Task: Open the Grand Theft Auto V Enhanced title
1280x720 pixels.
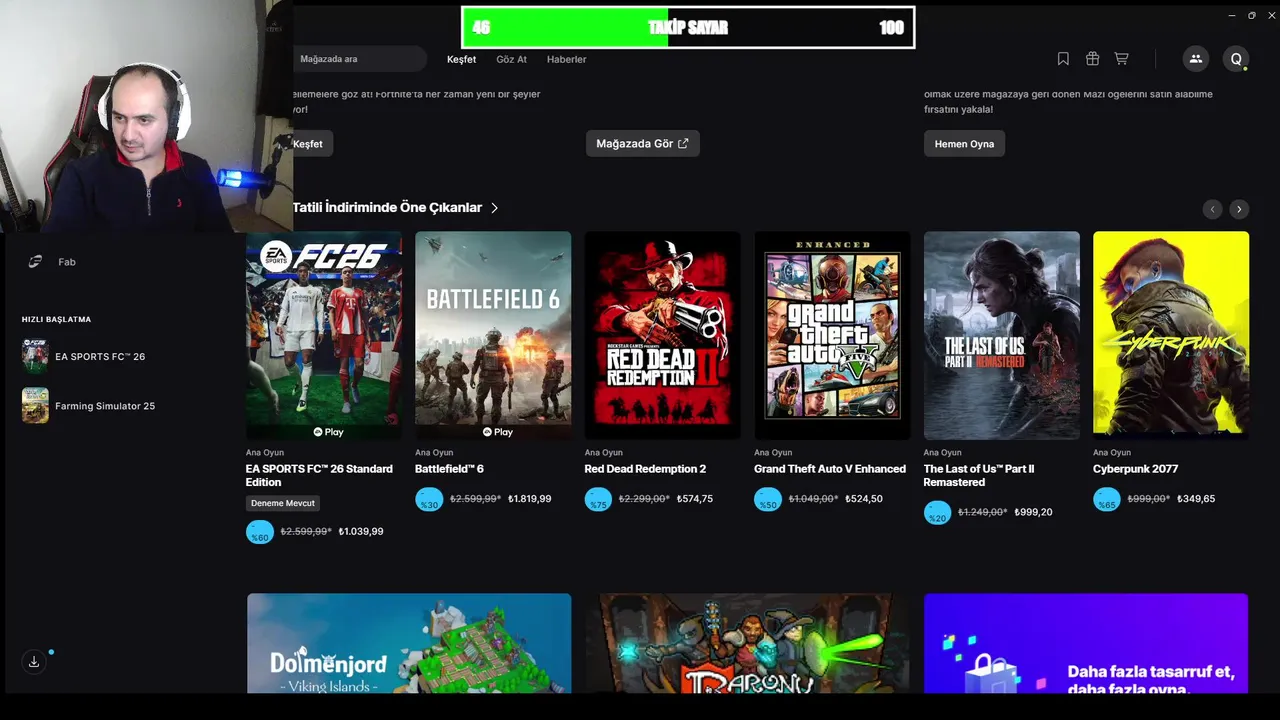Action: [x=830, y=469]
